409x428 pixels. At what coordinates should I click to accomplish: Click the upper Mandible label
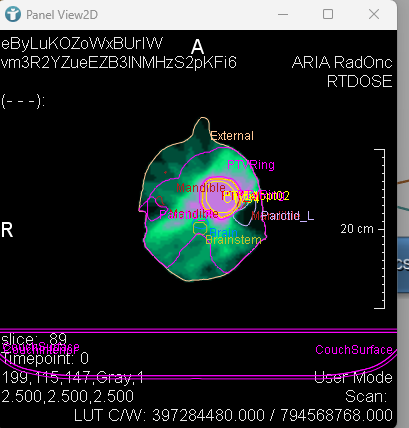[201, 188]
